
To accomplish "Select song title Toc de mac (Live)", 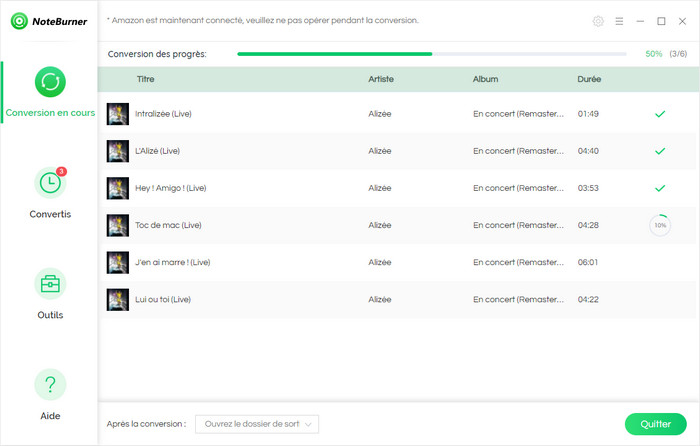I will (x=168, y=225).
